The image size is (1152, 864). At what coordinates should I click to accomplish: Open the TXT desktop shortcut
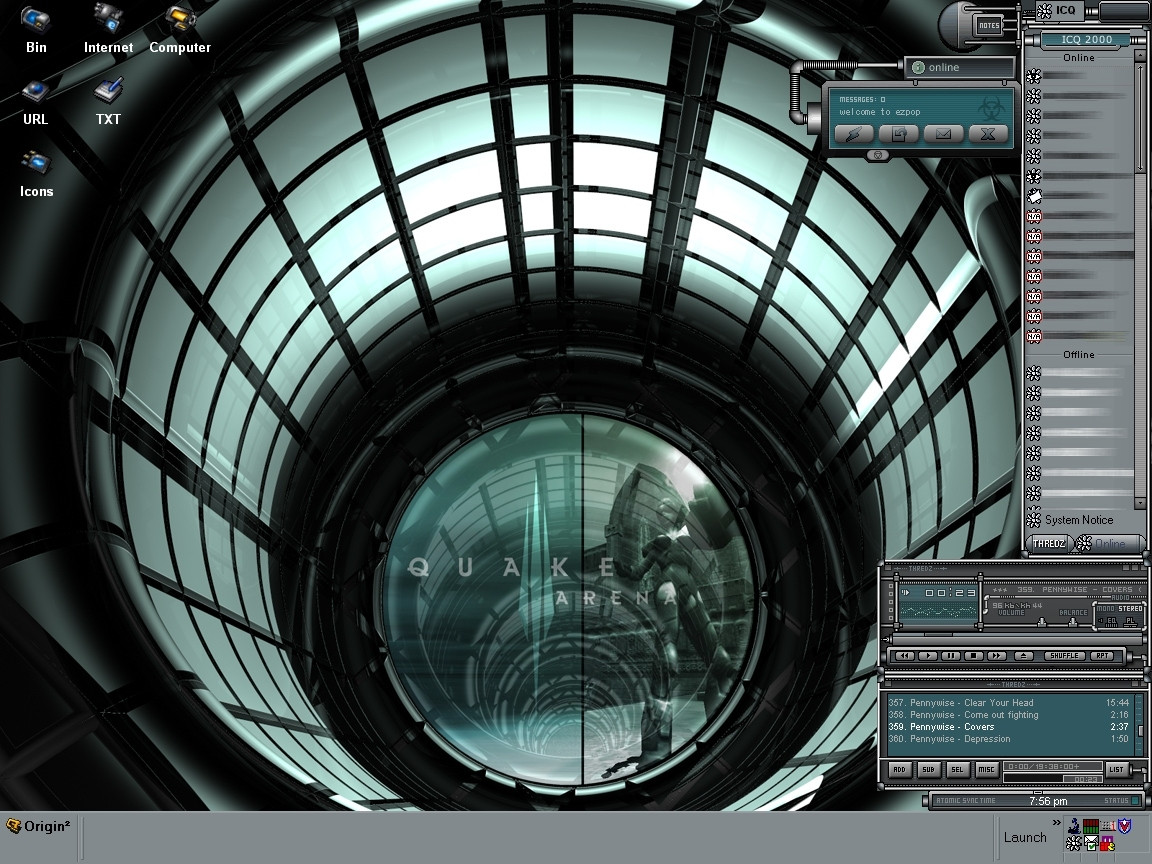pos(108,103)
